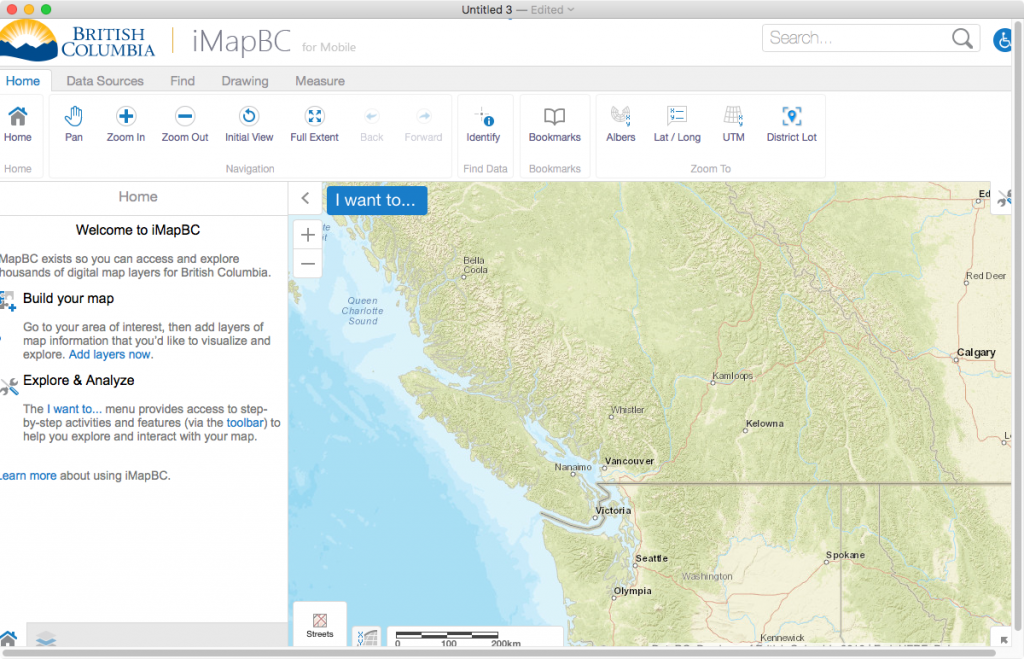Reset the map to Initial View
This screenshot has height=659, width=1024.
pyautogui.click(x=249, y=124)
